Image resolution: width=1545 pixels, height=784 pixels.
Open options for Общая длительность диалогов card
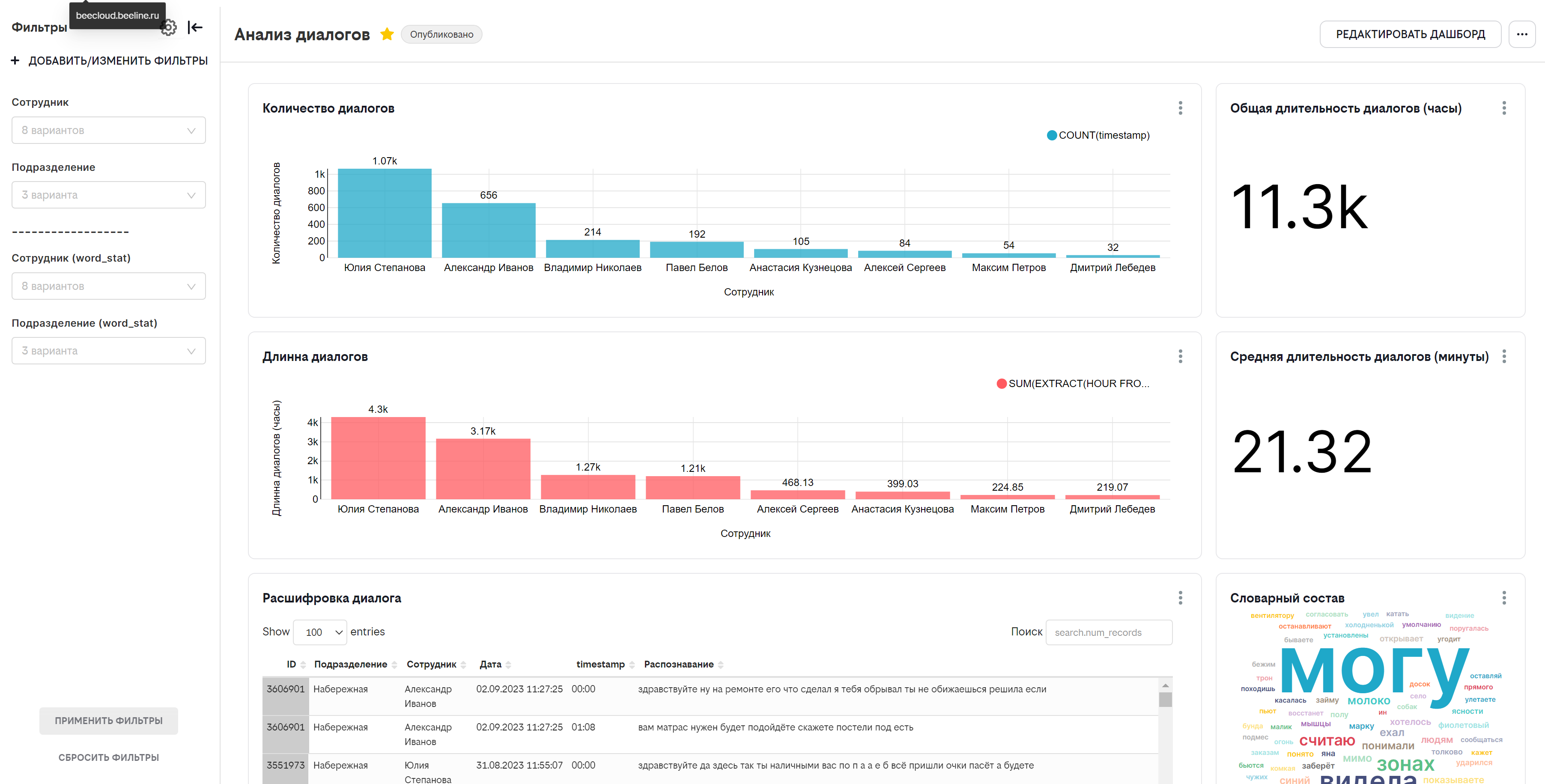[1503, 108]
